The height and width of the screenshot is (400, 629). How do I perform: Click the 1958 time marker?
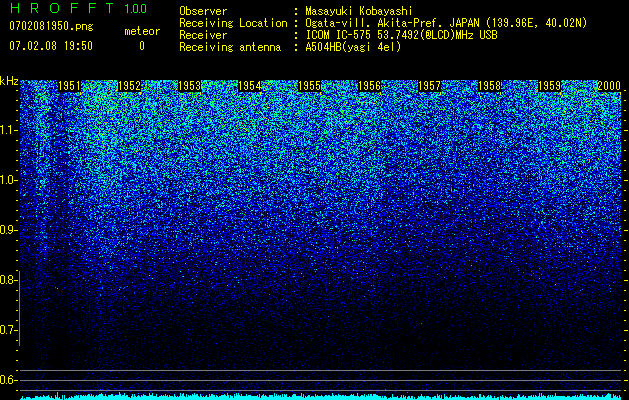pos(489,86)
